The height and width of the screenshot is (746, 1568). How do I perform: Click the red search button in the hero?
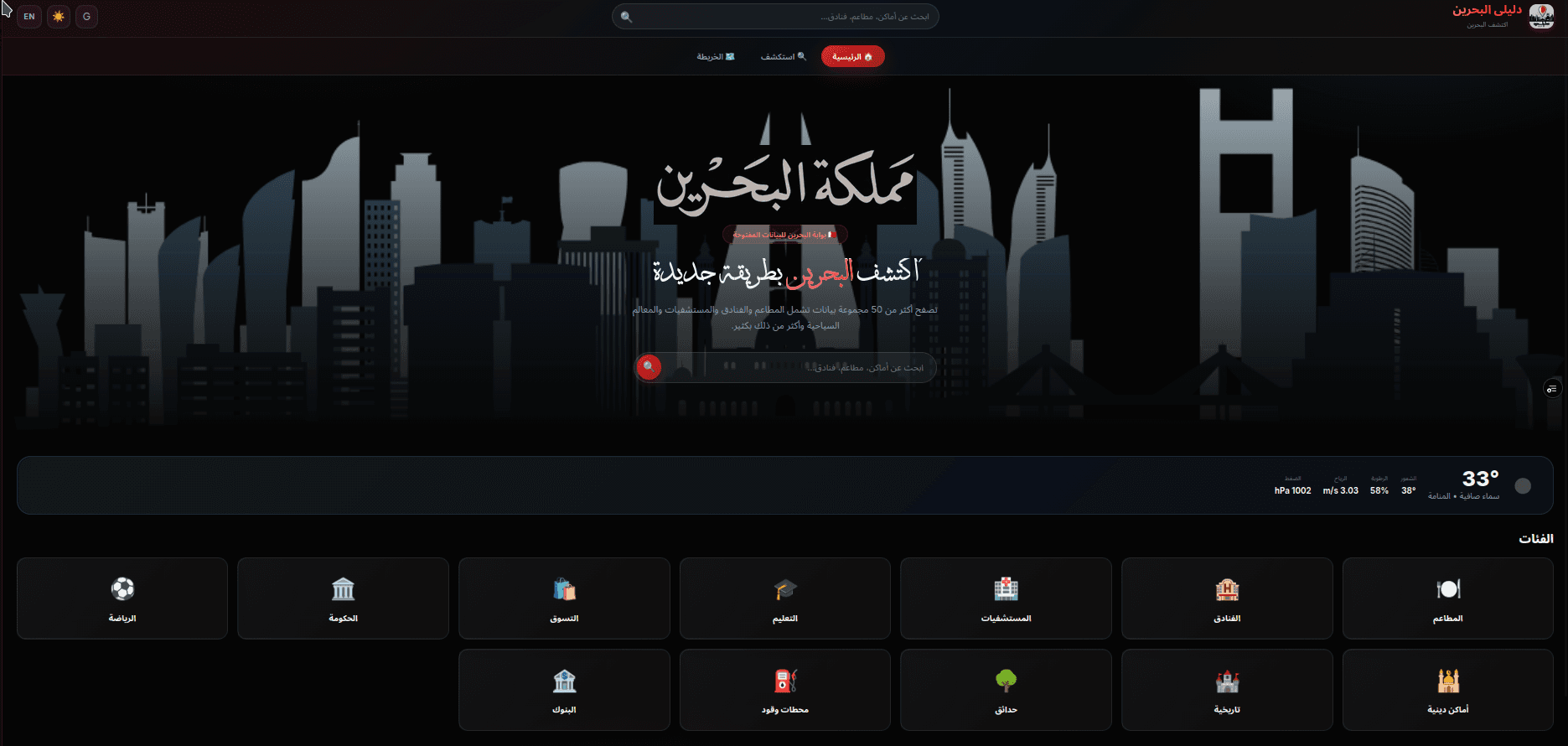(649, 367)
